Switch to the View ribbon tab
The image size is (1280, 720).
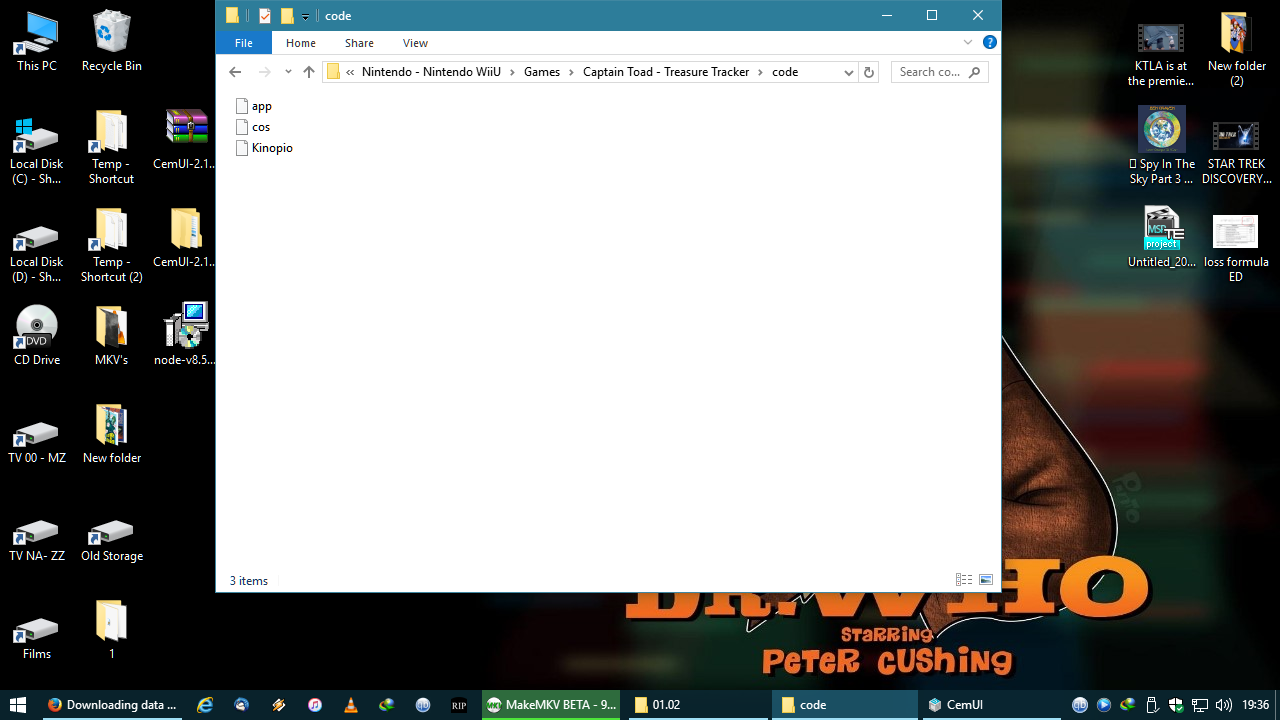click(x=415, y=43)
